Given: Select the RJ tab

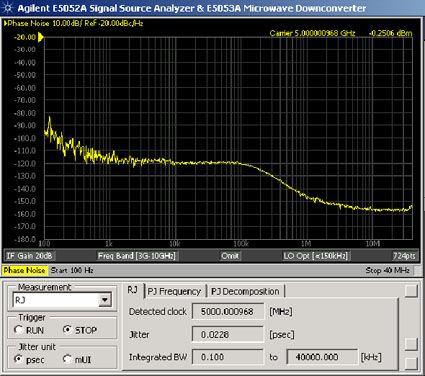Looking at the screenshot, I should click(x=133, y=290).
